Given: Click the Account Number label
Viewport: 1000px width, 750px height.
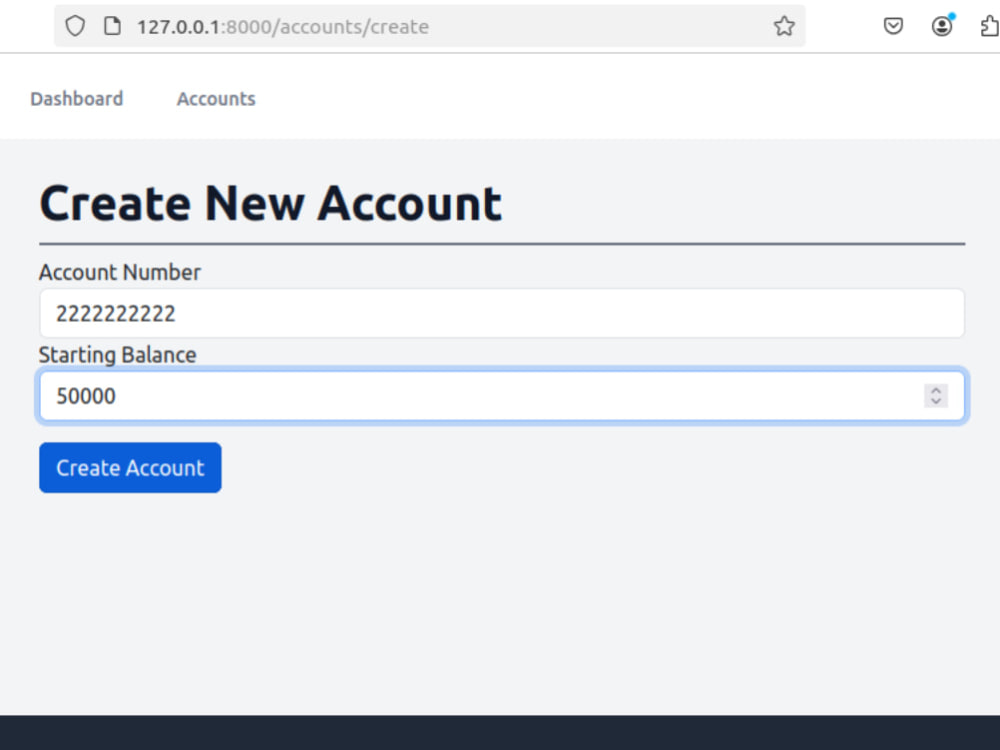Looking at the screenshot, I should tap(120, 272).
